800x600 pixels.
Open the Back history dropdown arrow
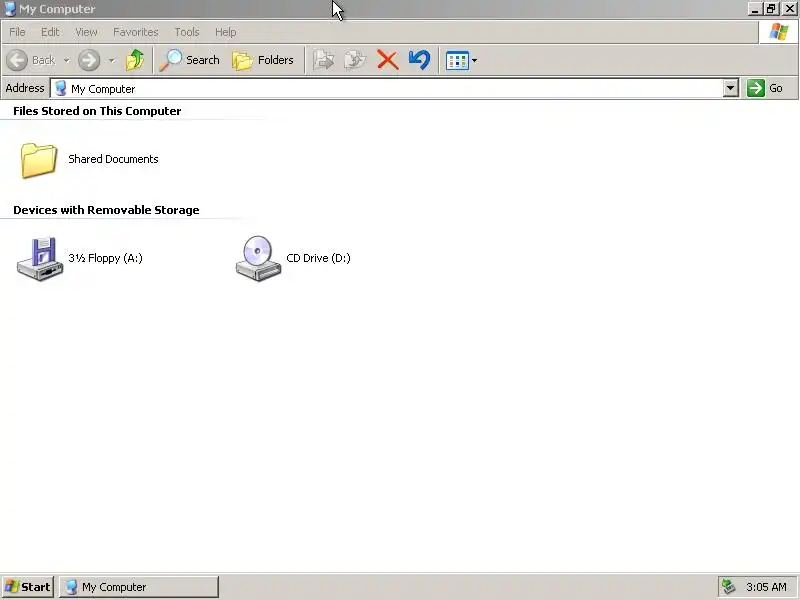[x=67, y=60]
